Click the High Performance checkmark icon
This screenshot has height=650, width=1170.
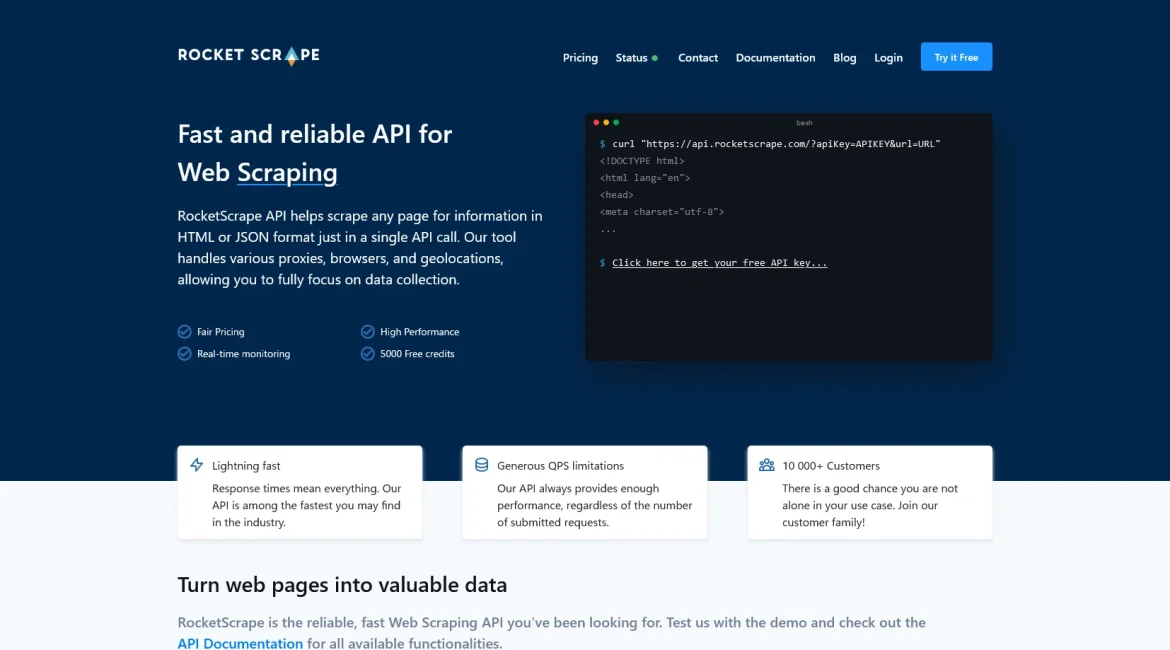(367, 331)
